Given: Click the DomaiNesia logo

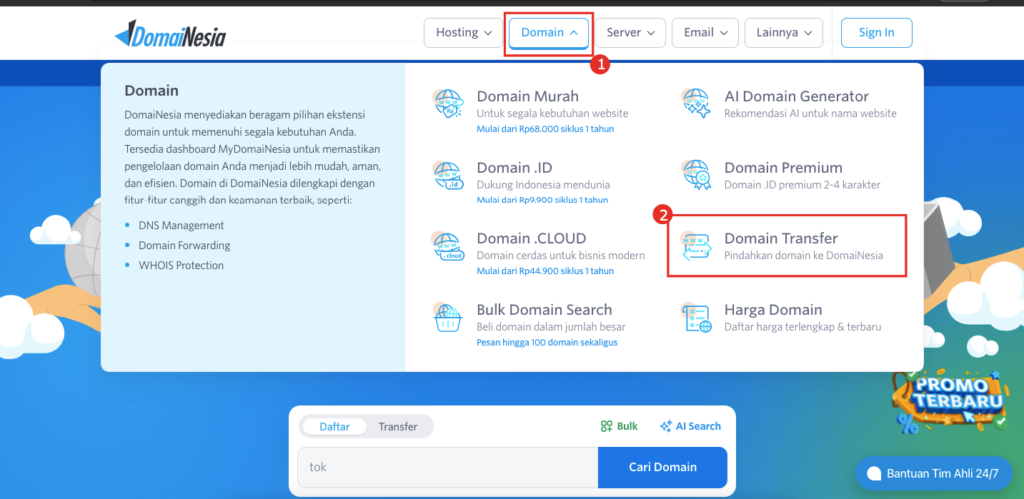Looking at the screenshot, I should 170,33.
